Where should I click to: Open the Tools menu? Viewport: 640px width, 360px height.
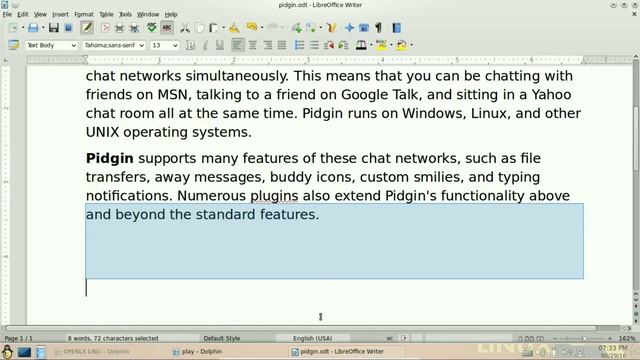coord(125,14)
